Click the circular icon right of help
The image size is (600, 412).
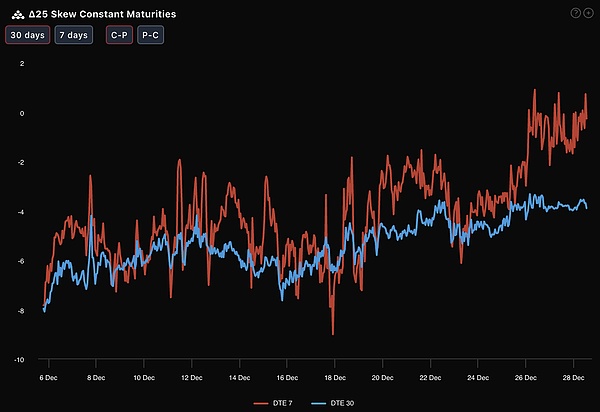[x=588, y=13]
